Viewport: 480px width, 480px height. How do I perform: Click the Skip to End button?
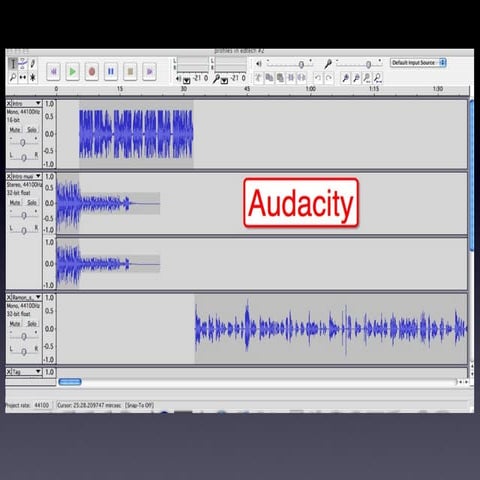click(x=150, y=71)
